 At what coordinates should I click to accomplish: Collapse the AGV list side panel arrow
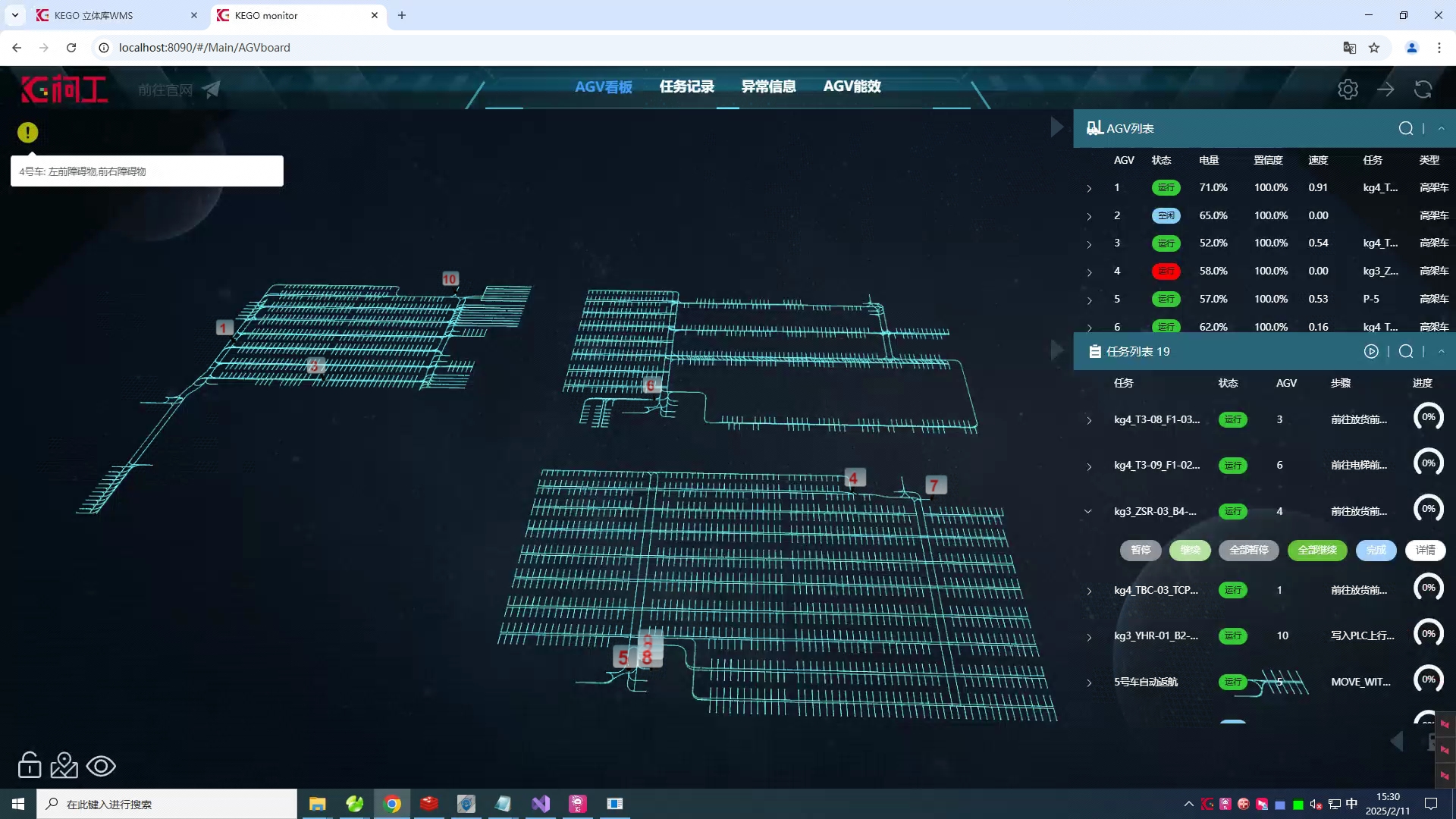1056,127
